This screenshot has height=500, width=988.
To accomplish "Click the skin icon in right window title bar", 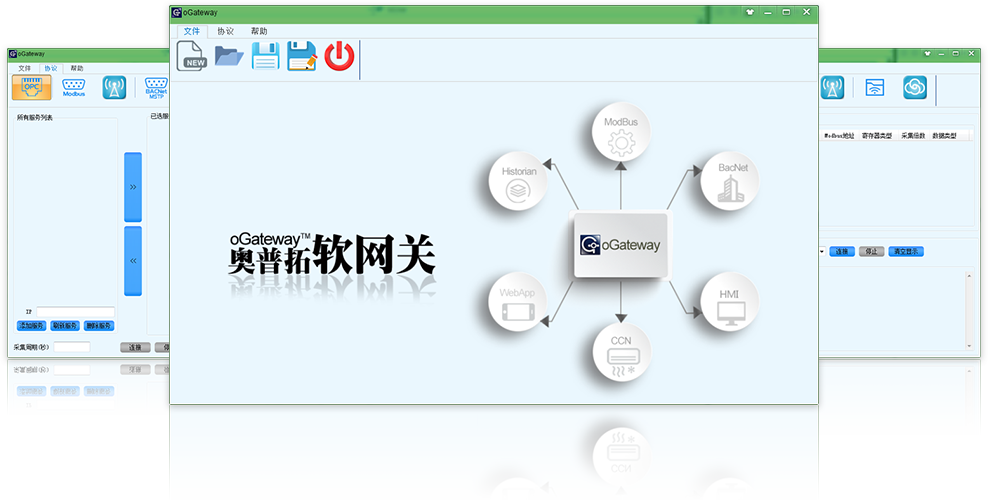I will point(927,54).
